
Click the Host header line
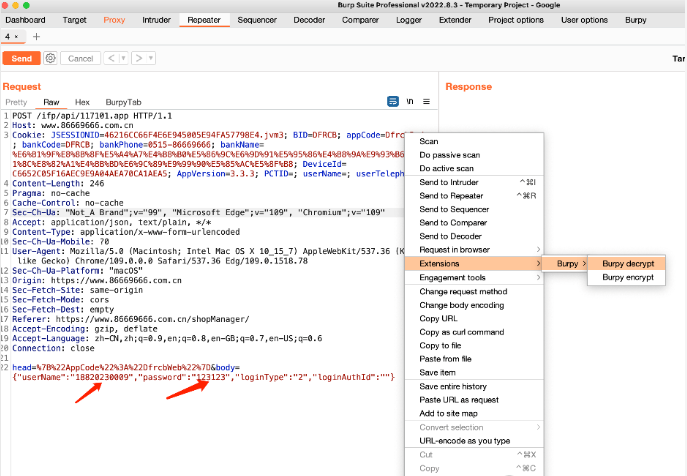(73, 125)
